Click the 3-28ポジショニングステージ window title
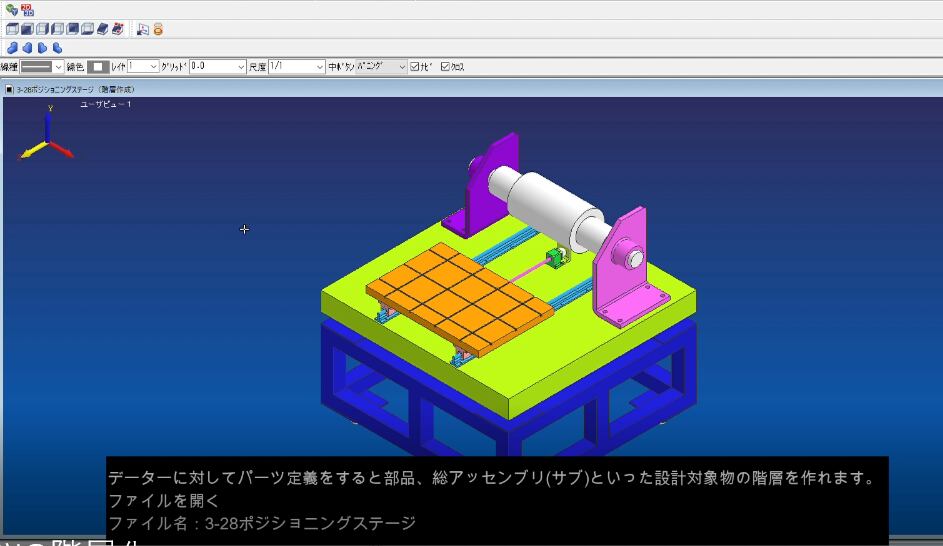Screen dimensions: 943x546 click(75, 90)
